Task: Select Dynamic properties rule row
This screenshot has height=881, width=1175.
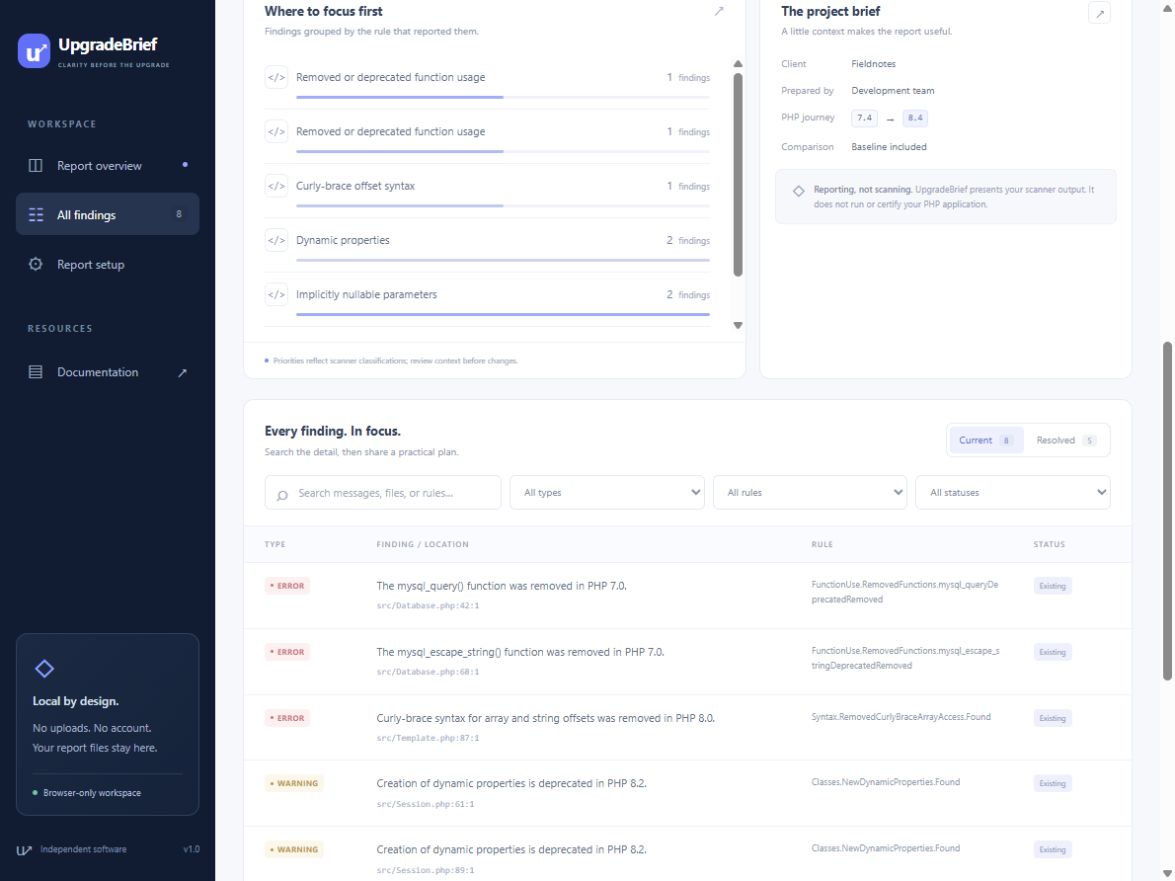Action: tap(487, 246)
